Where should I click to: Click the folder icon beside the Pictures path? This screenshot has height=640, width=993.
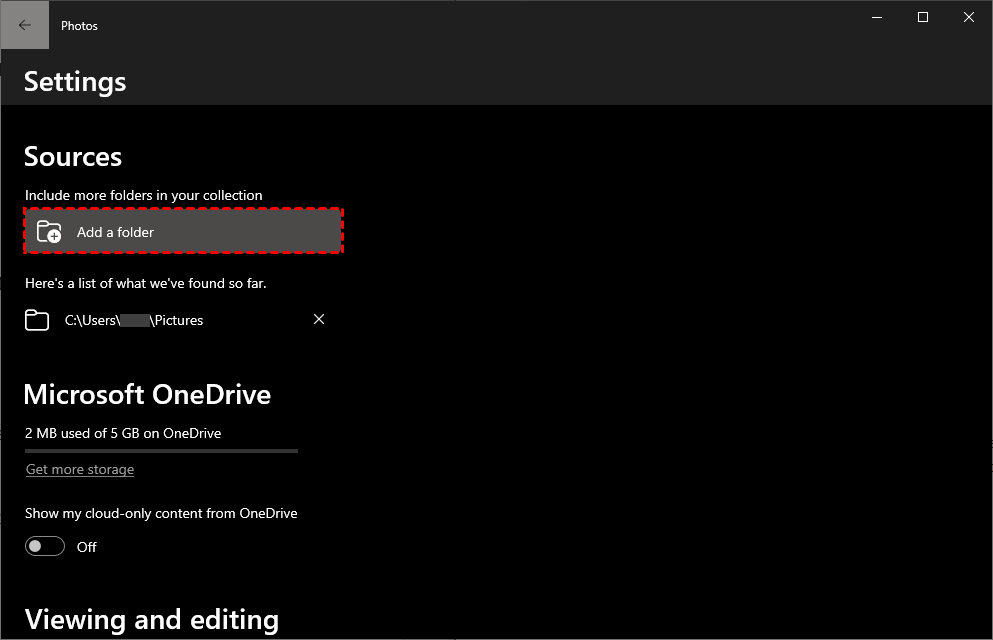(x=37, y=319)
